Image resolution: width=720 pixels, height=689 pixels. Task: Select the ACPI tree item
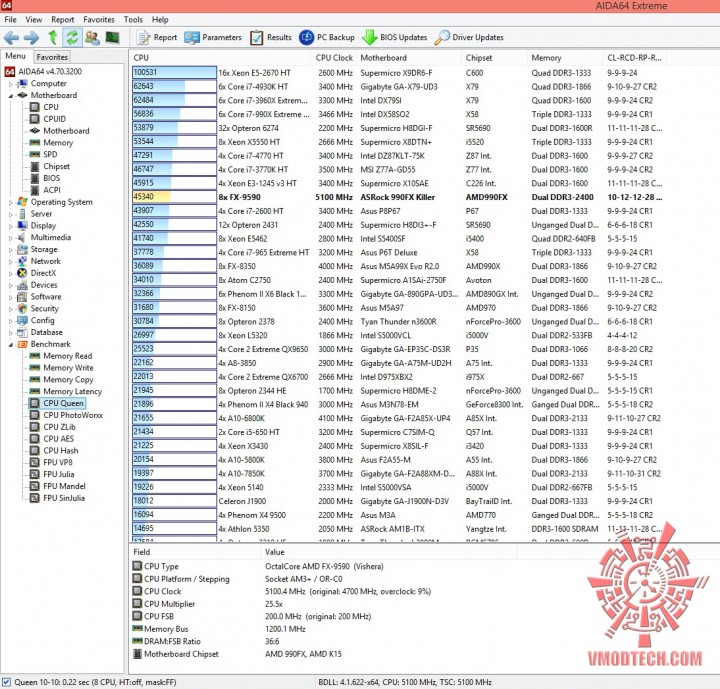(45, 190)
